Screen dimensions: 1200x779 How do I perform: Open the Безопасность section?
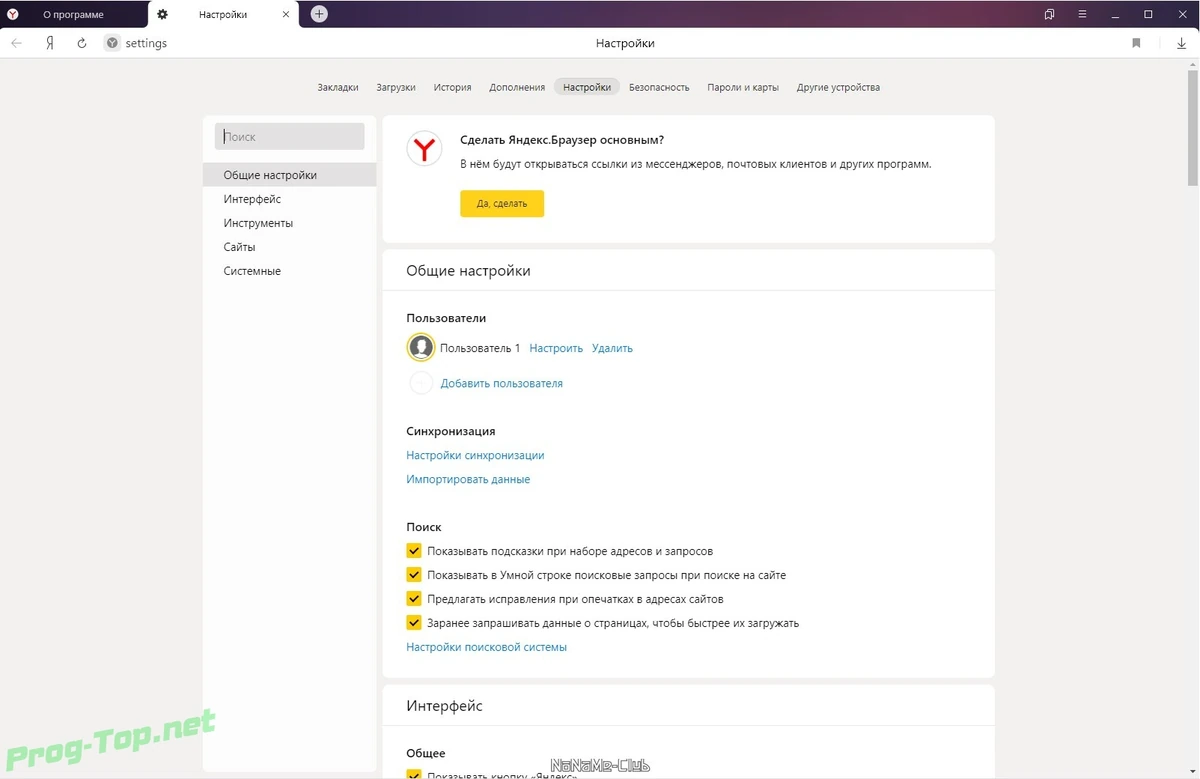[x=659, y=87]
